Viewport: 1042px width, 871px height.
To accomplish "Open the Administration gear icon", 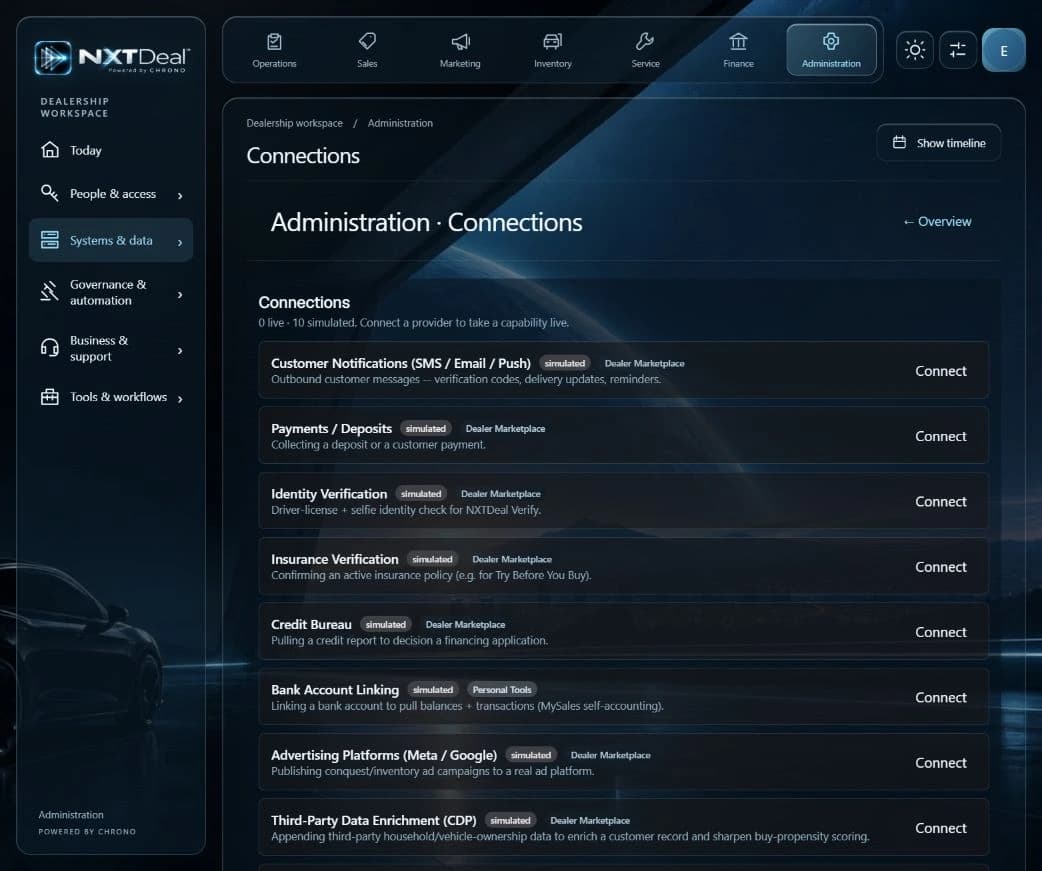I will (x=831, y=41).
